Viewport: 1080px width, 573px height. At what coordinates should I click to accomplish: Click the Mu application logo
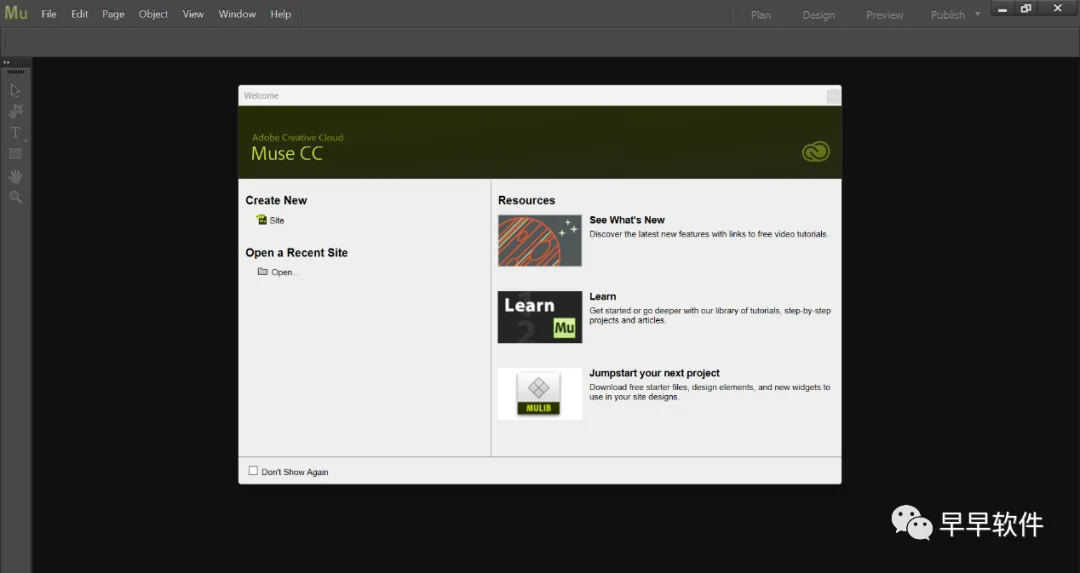[16, 13]
